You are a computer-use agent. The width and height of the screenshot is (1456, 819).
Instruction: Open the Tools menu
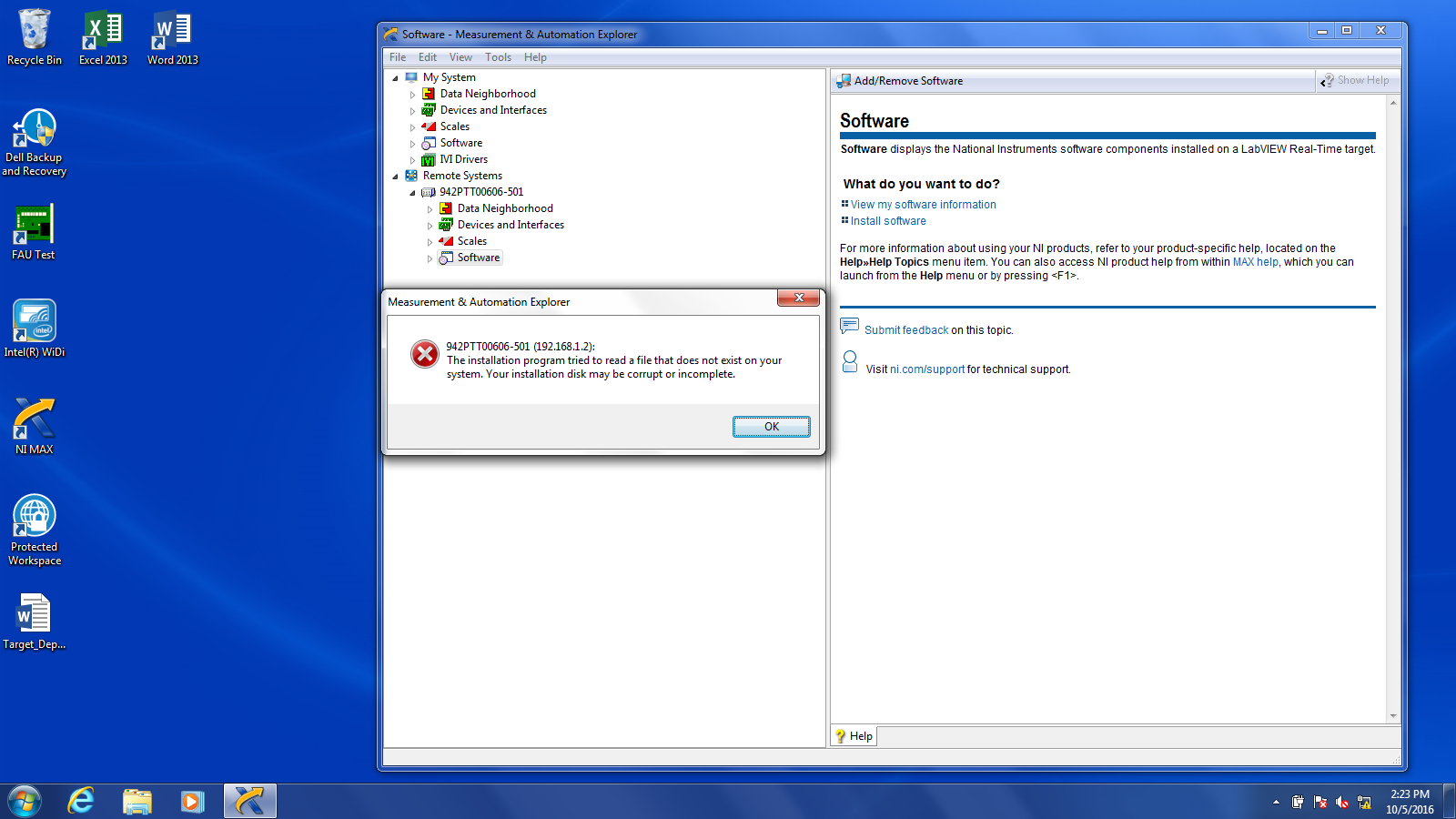click(x=498, y=57)
